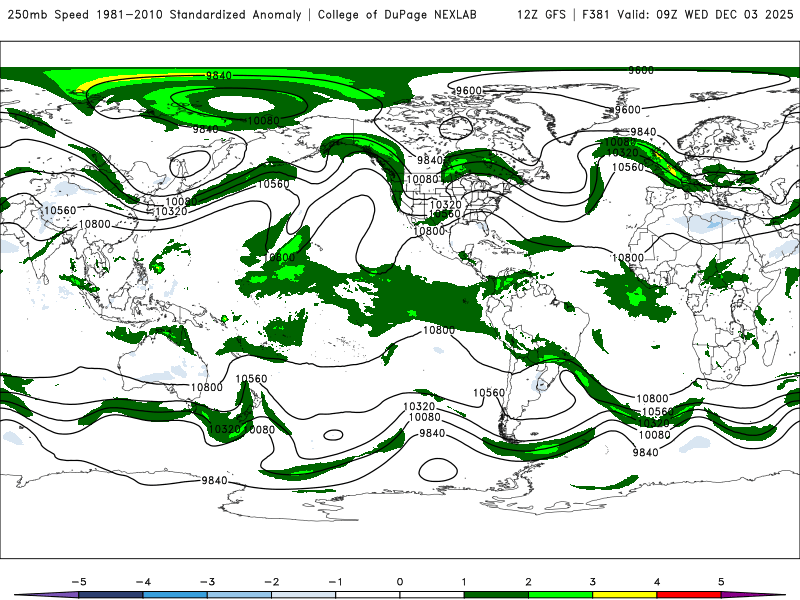Image resolution: width=800 pixels, height=600 pixels.
Task: Click the dark green 1-to-2 colorbar segment
Action: 496,595
